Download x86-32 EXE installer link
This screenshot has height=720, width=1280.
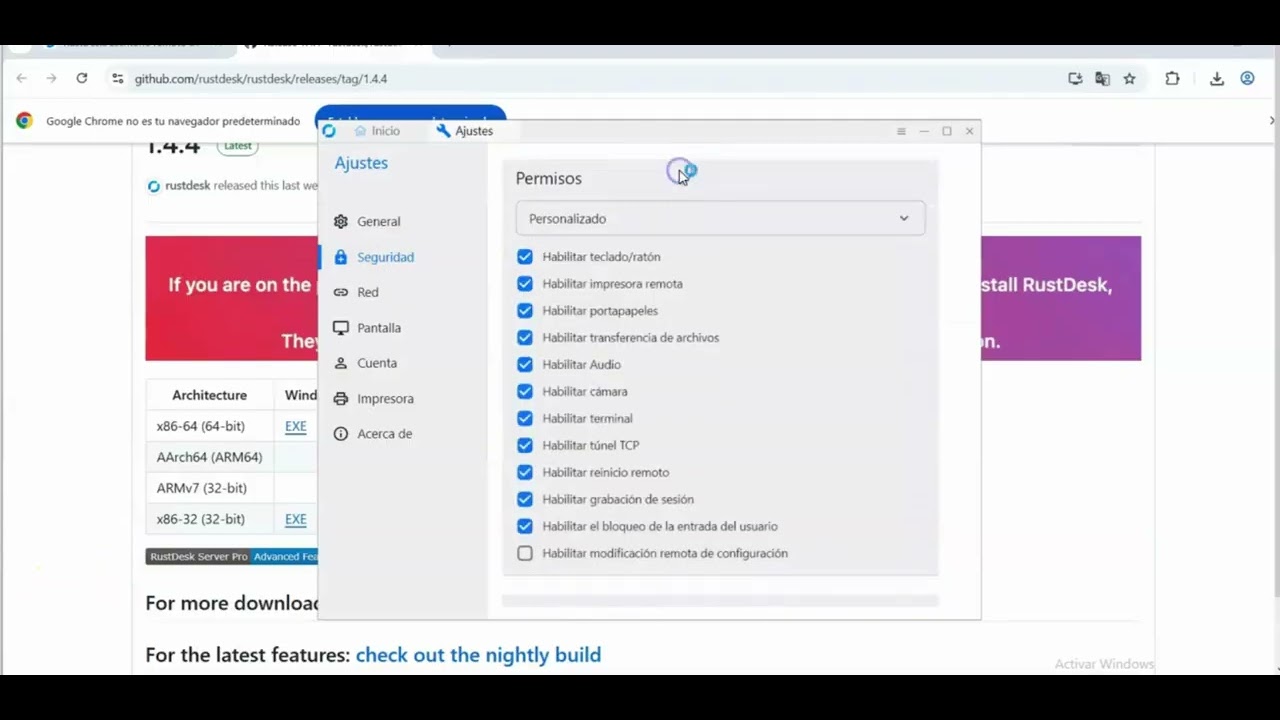pyautogui.click(x=296, y=519)
